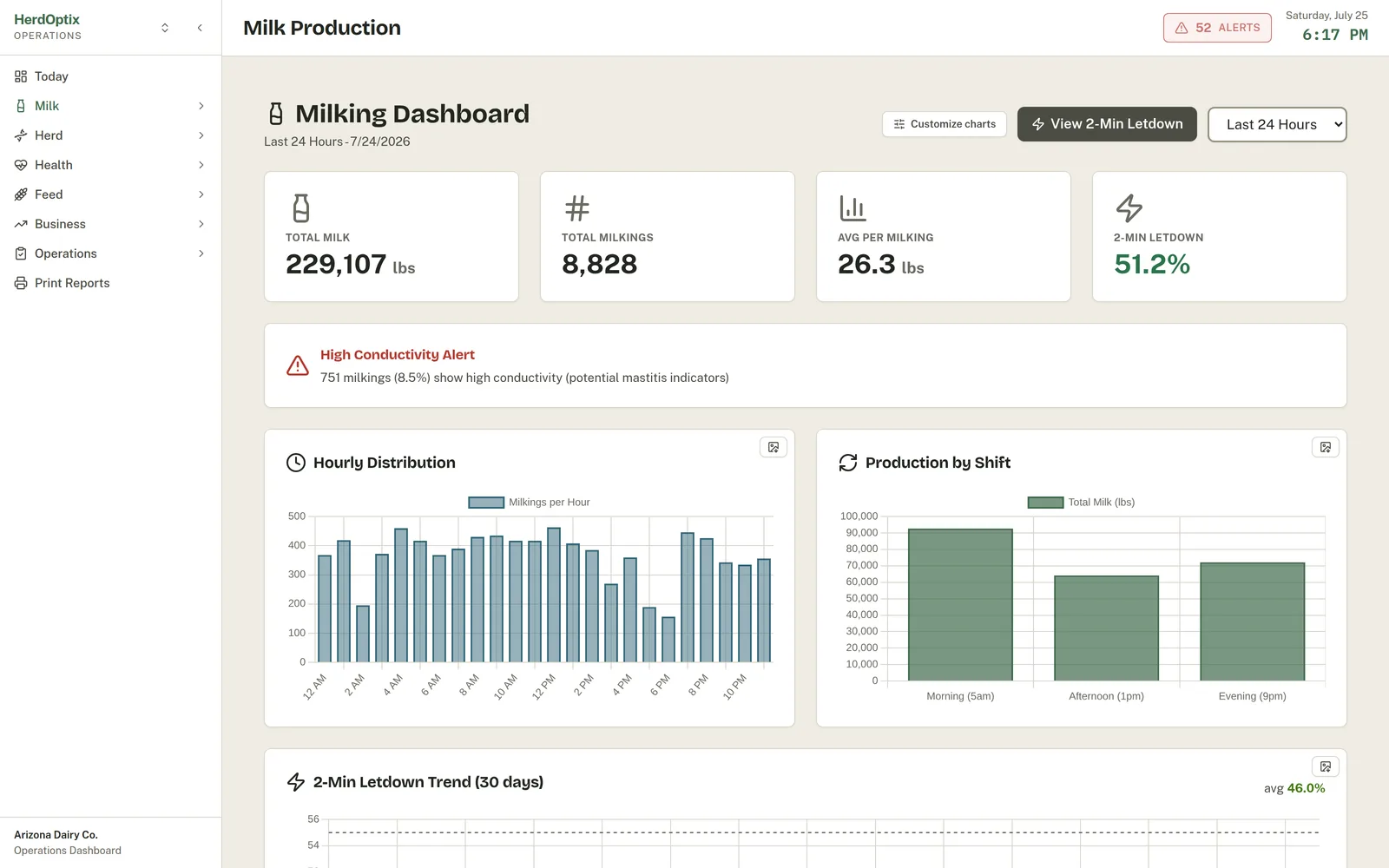Export 2-Min Letdown Trend chart as image
Screen dimensions: 1389x868
click(1326, 766)
